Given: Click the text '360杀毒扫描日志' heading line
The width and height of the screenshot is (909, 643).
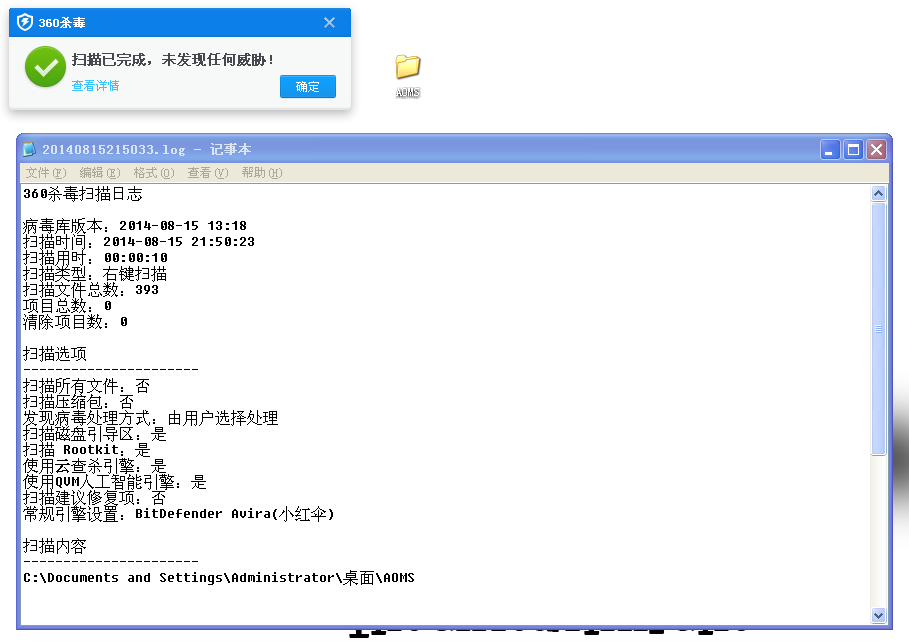Looking at the screenshot, I should tap(82, 194).
